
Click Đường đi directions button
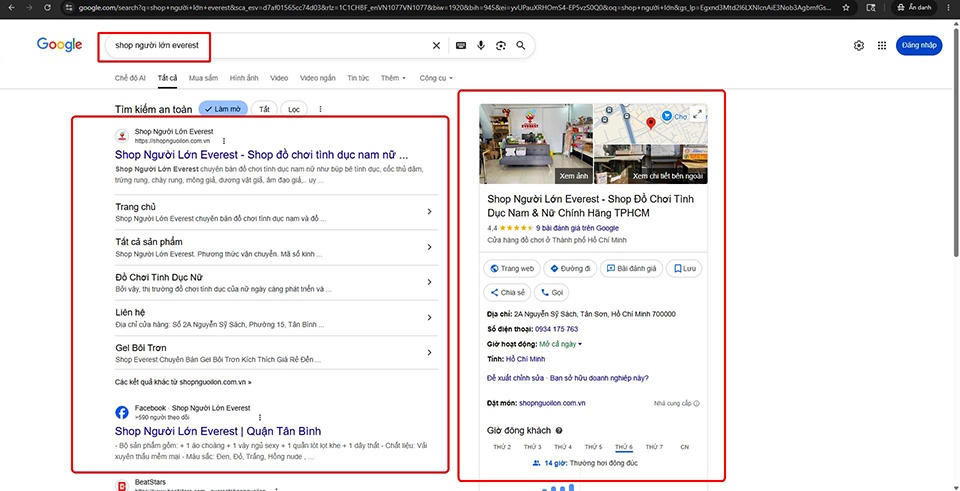(570, 268)
